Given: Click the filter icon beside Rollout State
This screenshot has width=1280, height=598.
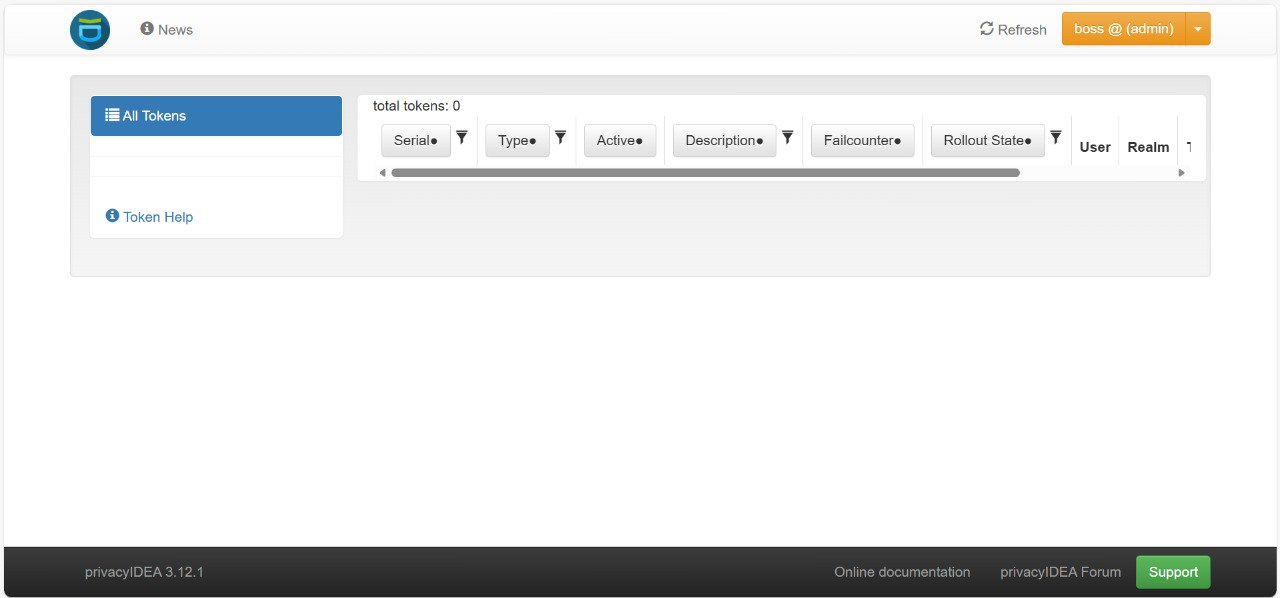Looking at the screenshot, I should coord(1055,138).
